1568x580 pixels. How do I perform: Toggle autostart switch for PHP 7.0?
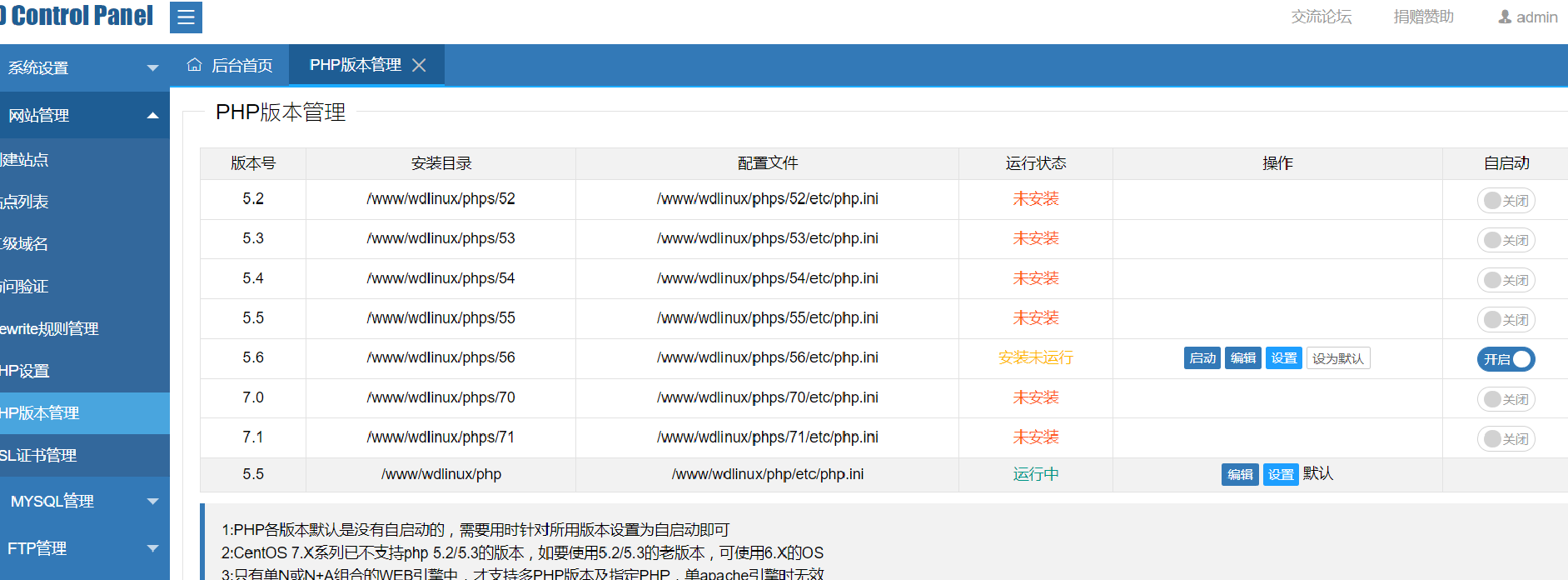pyautogui.click(x=1506, y=399)
